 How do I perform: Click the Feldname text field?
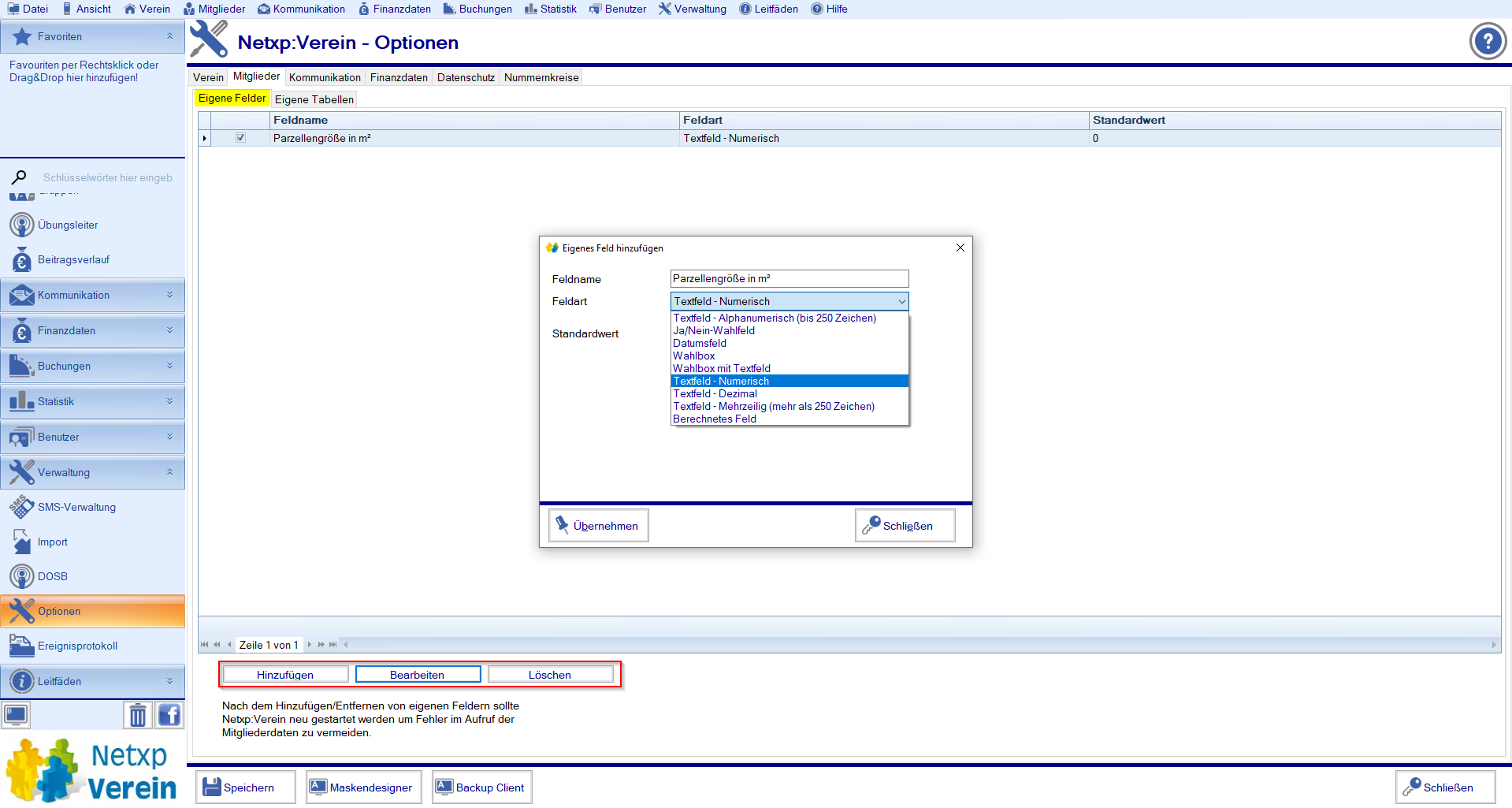click(x=789, y=279)
